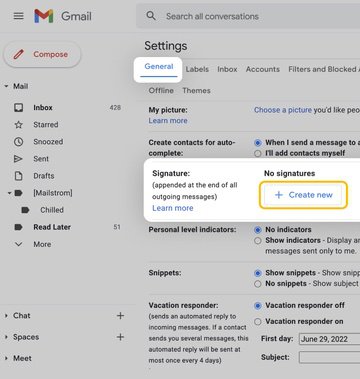Create a new space with plus icon

pyautogui.click(x=120, y=337)
